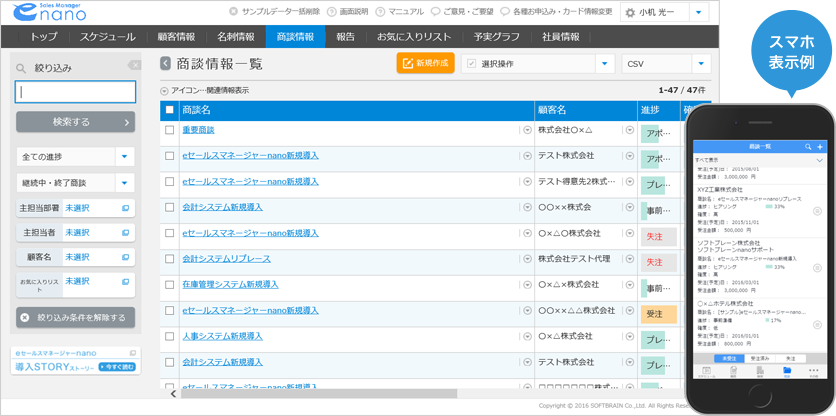Click the magnifier icon next to 絞り込み
The width and height of the screenshot is (836, 416).
click(x=21, y=68)
